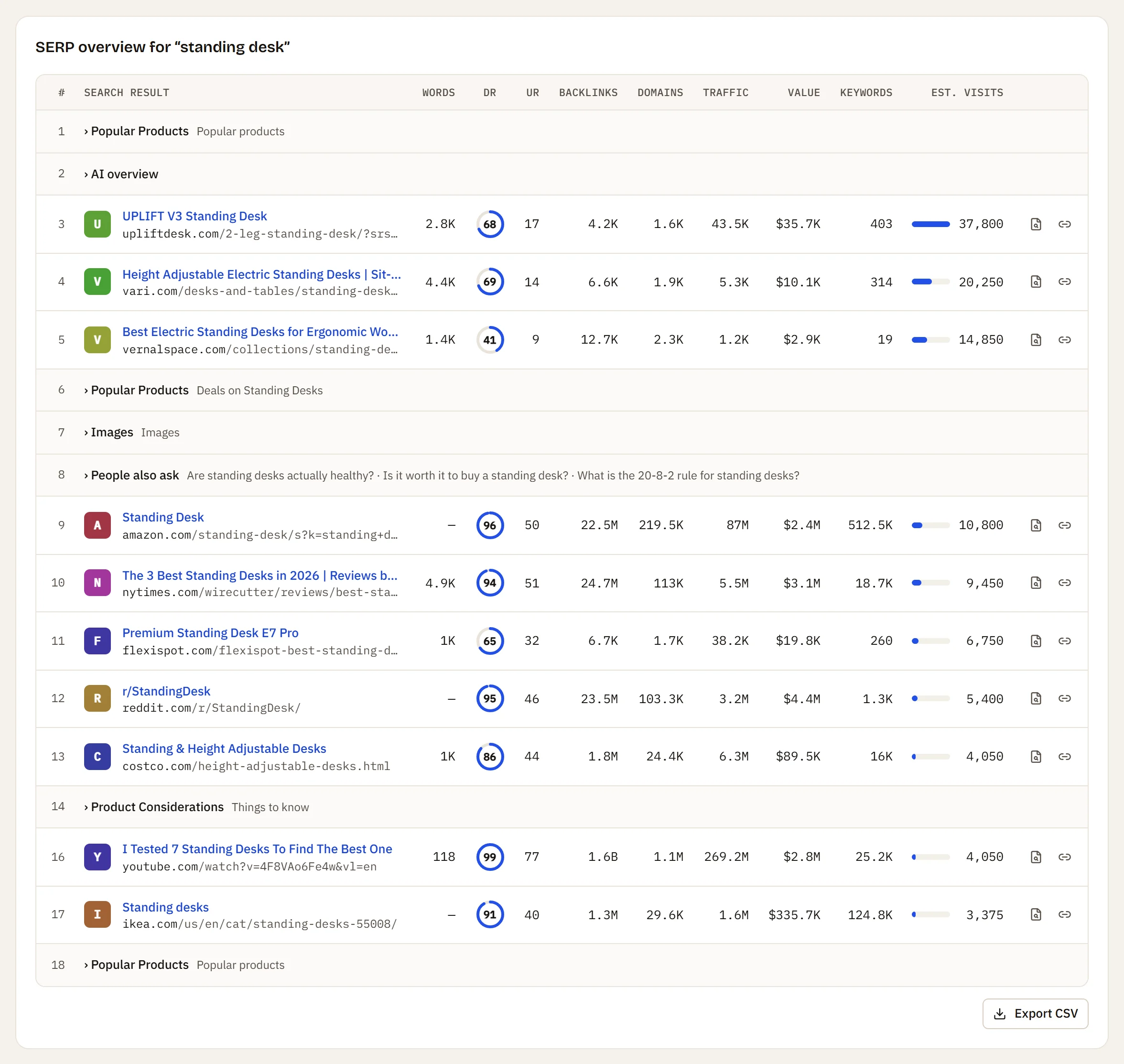Open page inspect icon for flexispot.com row
Screen dimensions: 1124x1064
click(1036, 641)
